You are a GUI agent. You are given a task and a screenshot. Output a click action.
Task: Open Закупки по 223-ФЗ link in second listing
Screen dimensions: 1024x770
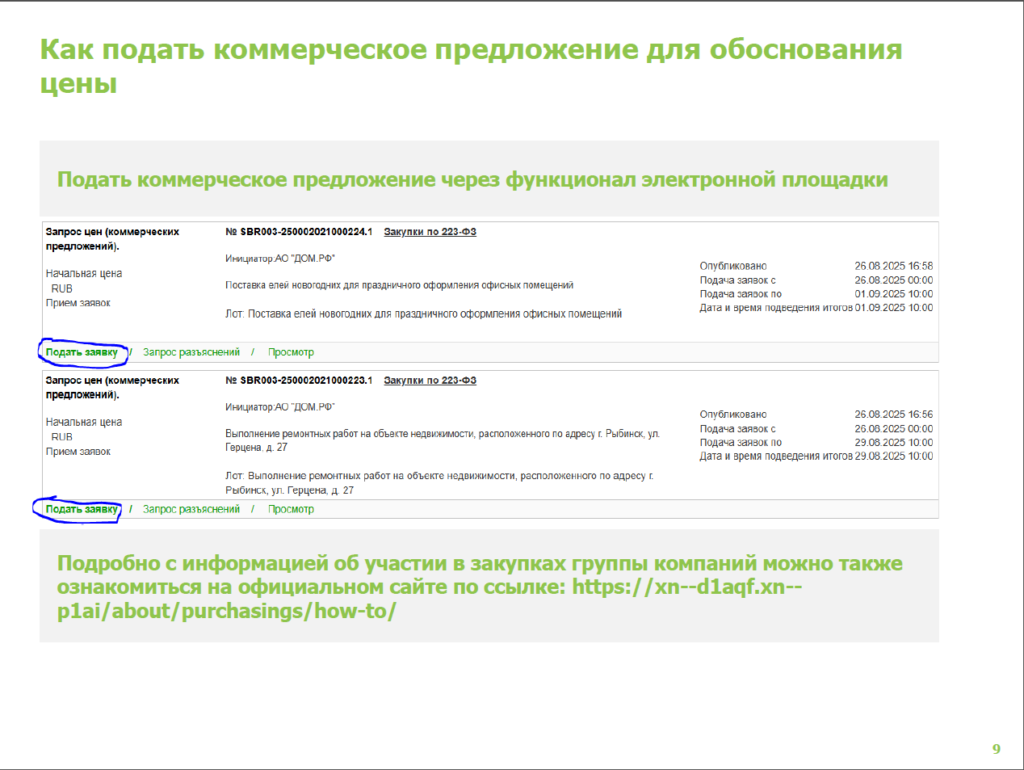430,381
